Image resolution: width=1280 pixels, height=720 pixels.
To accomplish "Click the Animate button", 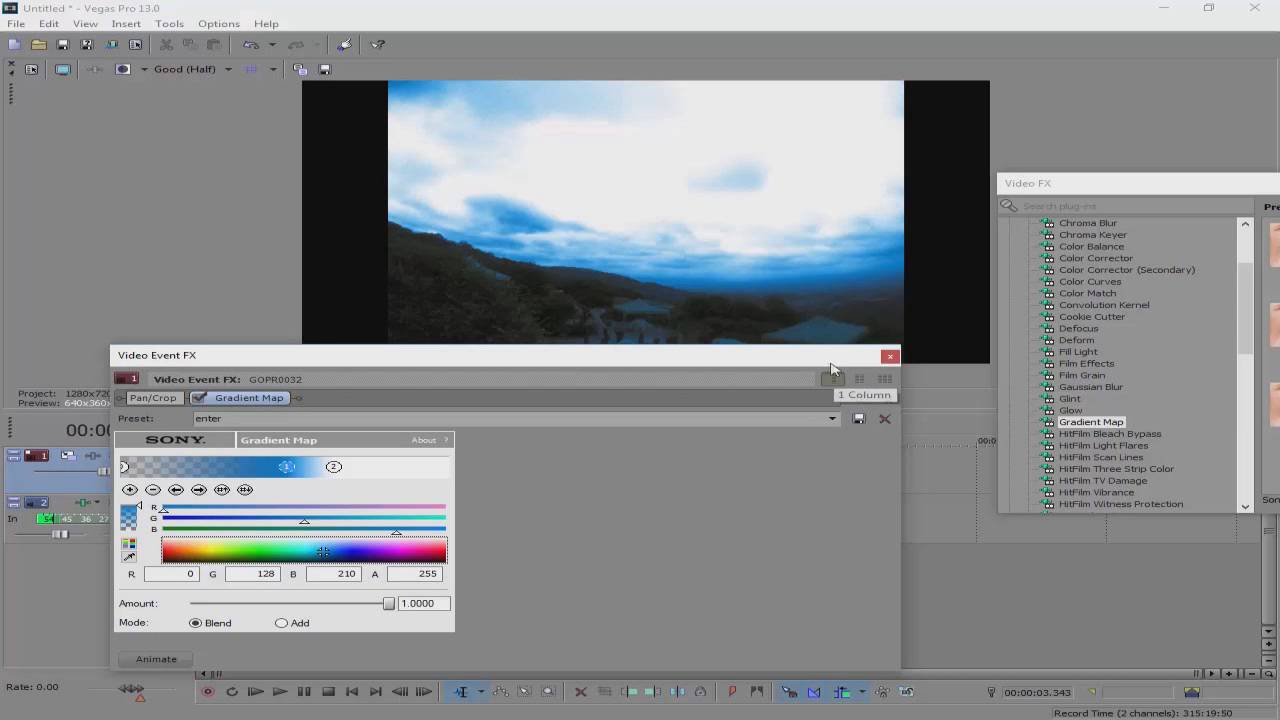I will [156, 659].
